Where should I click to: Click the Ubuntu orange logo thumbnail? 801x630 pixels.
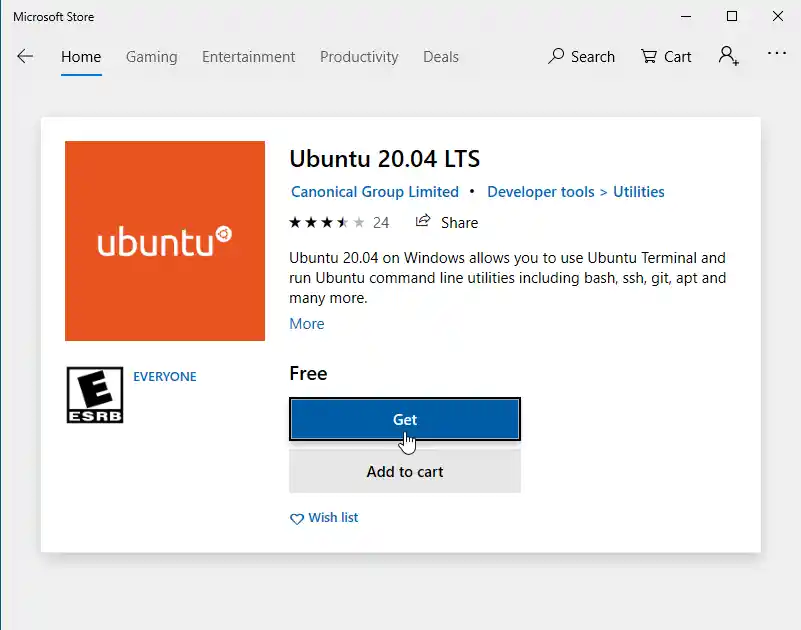coord(164,241)
